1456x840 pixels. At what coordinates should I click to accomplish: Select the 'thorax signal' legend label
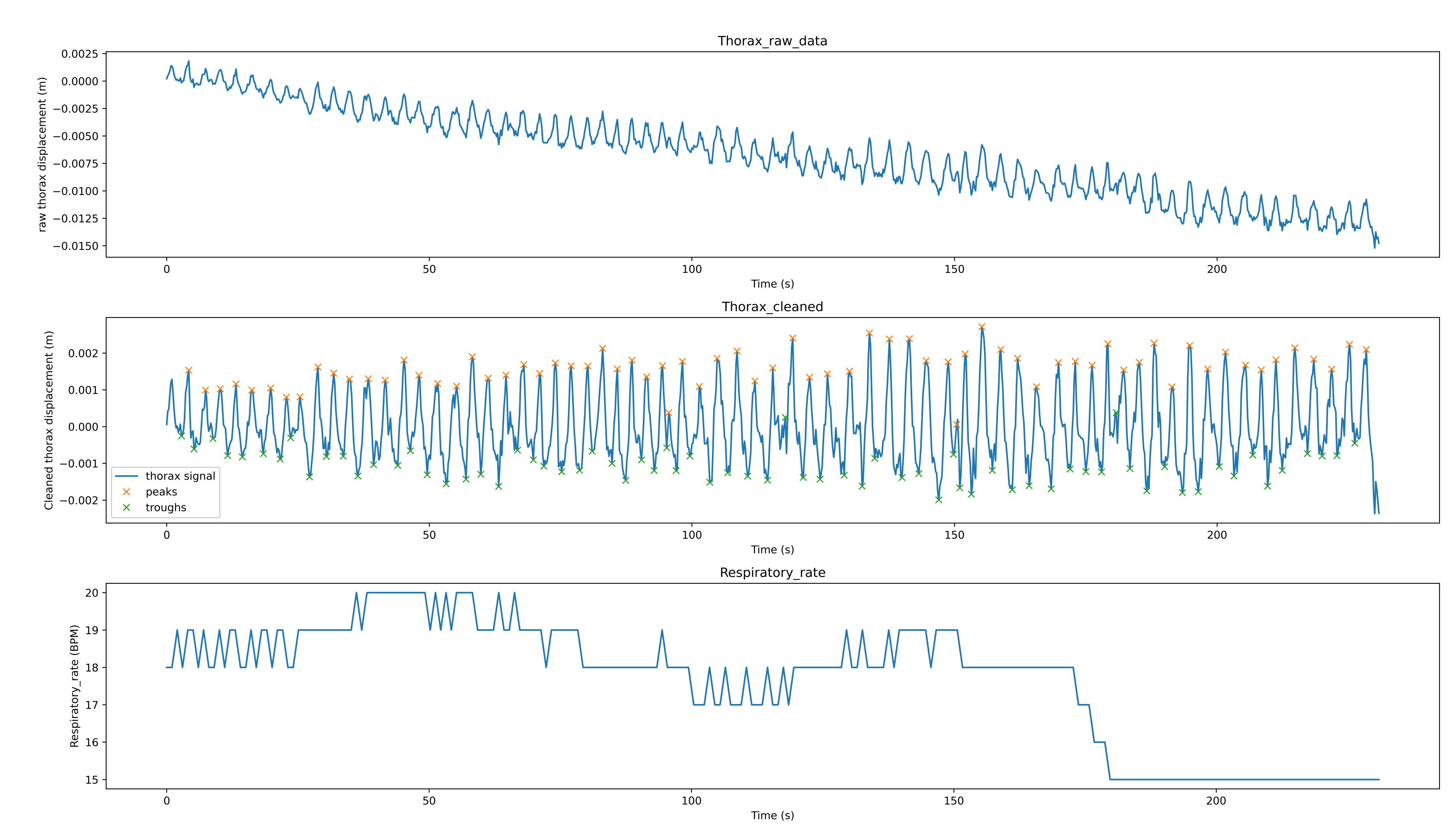180,476
